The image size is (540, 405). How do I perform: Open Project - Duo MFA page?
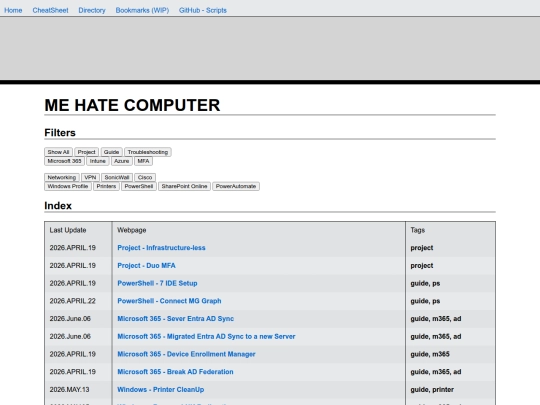tap(146, 266)
